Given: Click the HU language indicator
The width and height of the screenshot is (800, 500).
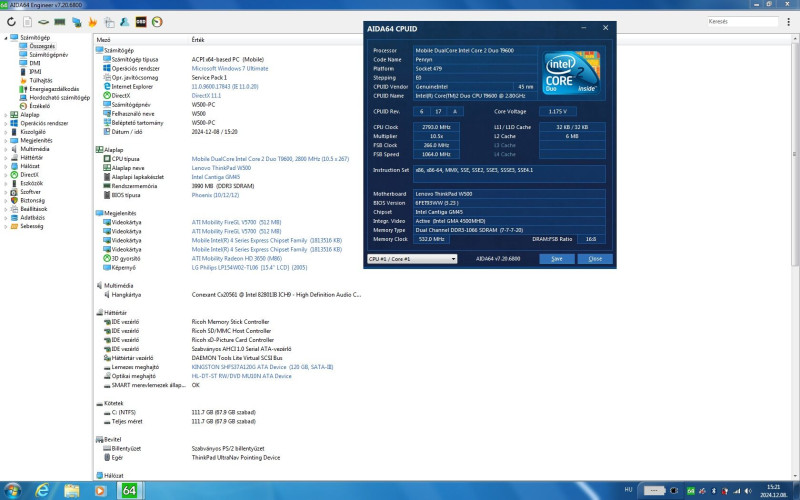Looking at the screenshot, I should tap(629, 490).
